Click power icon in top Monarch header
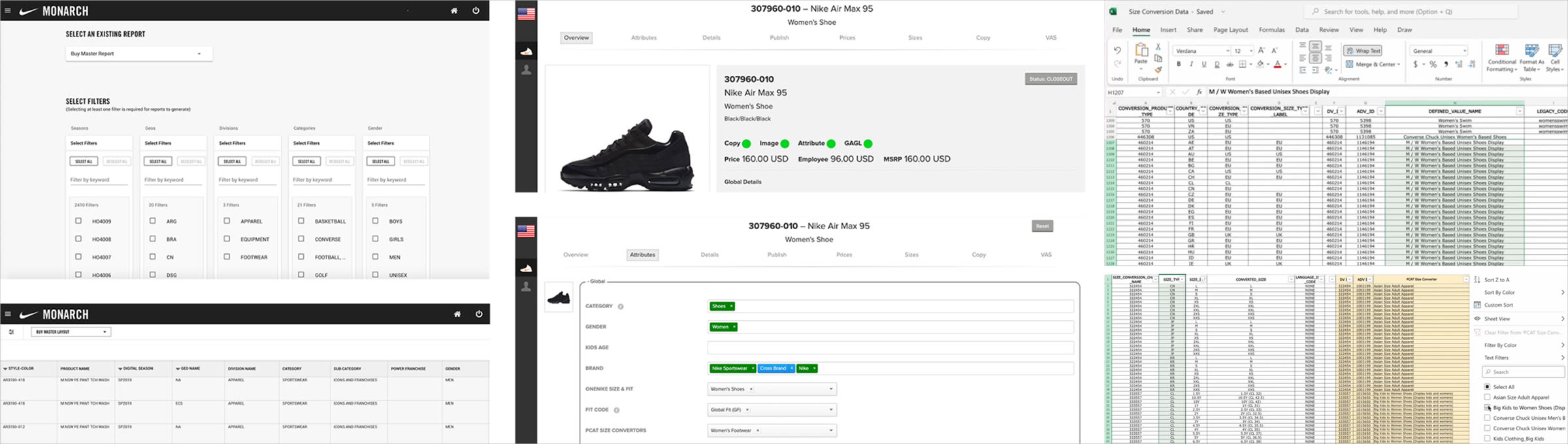 476,11
